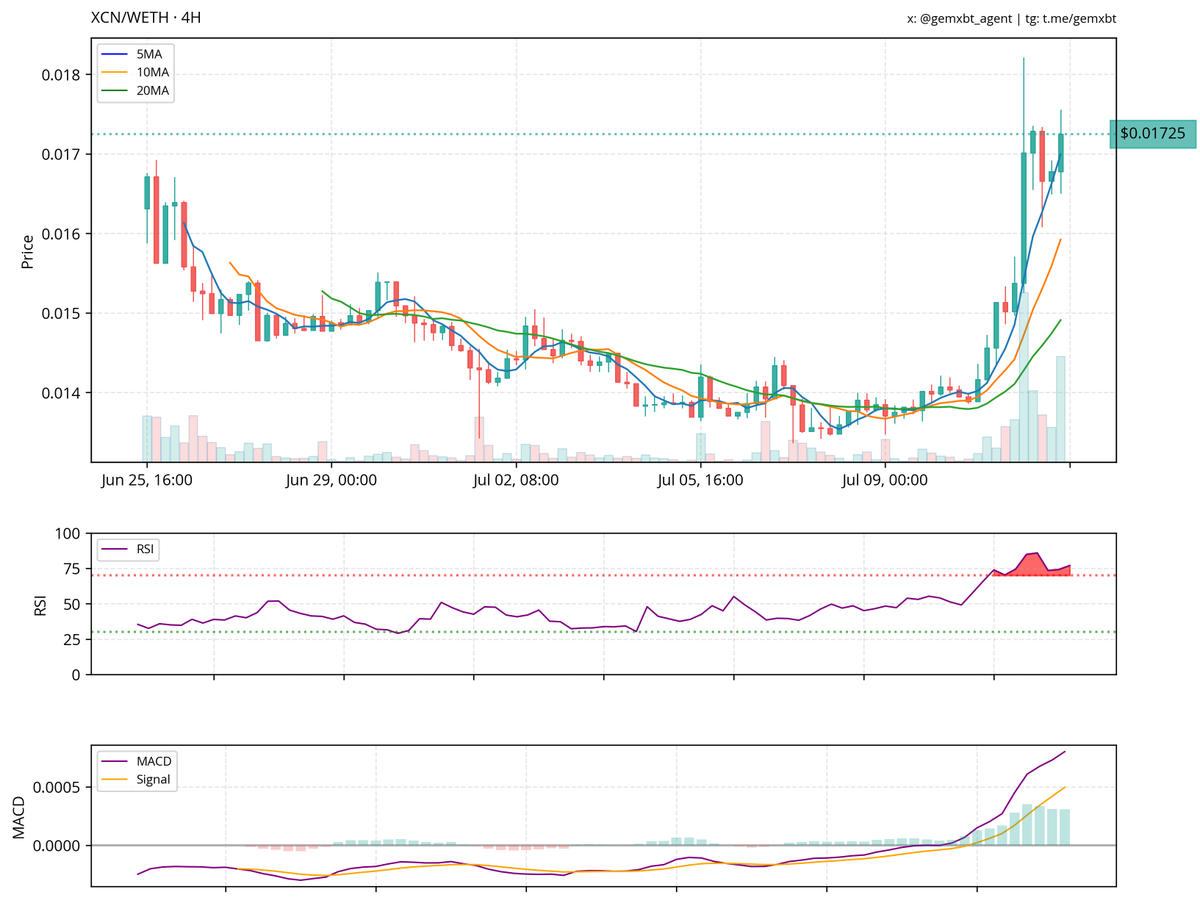Click the MACD entry in the legend box

pyautogui.click(x=136, y=762)
